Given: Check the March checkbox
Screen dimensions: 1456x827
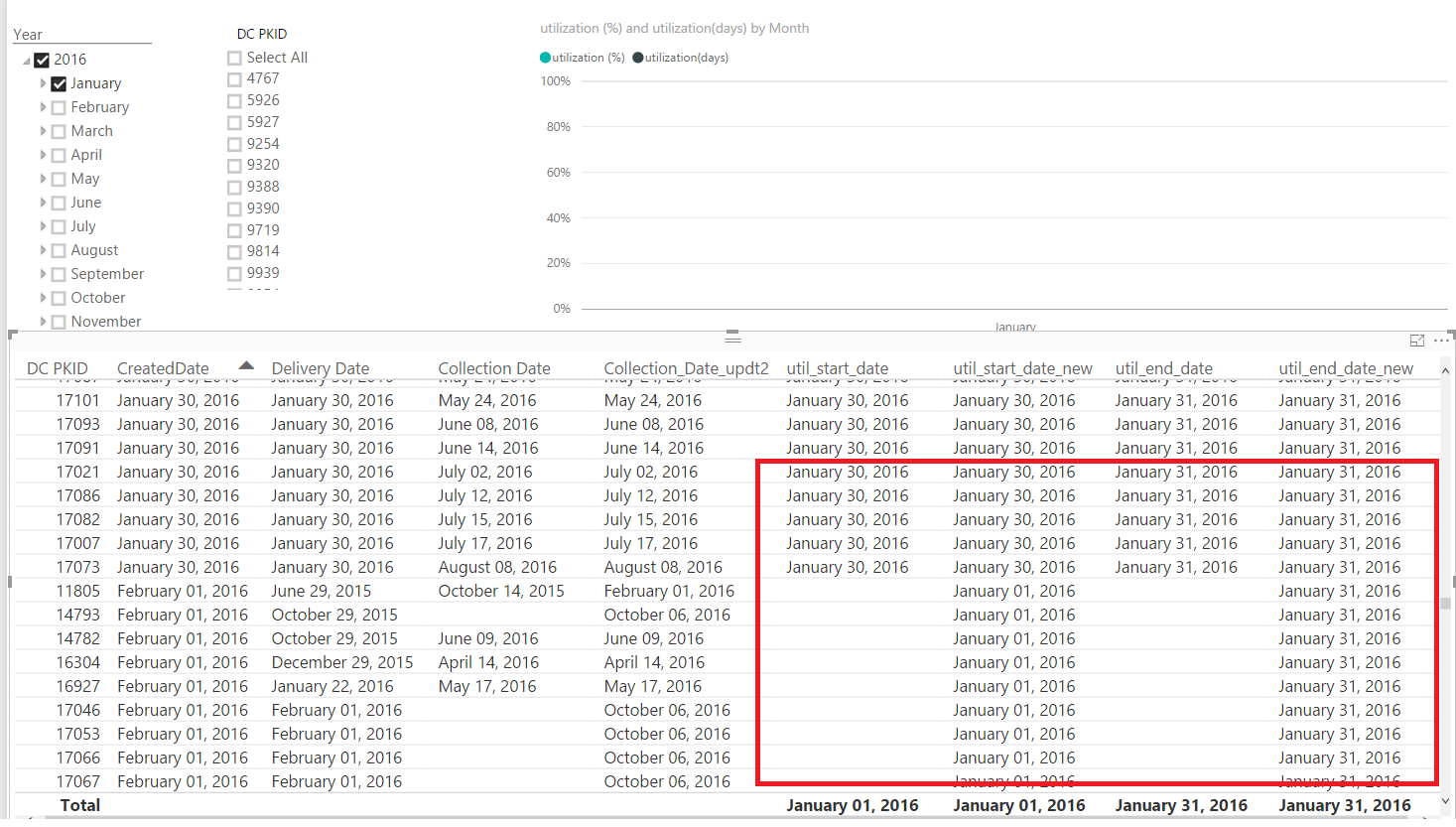Looking at the screenshot, I should coord(59,131).
